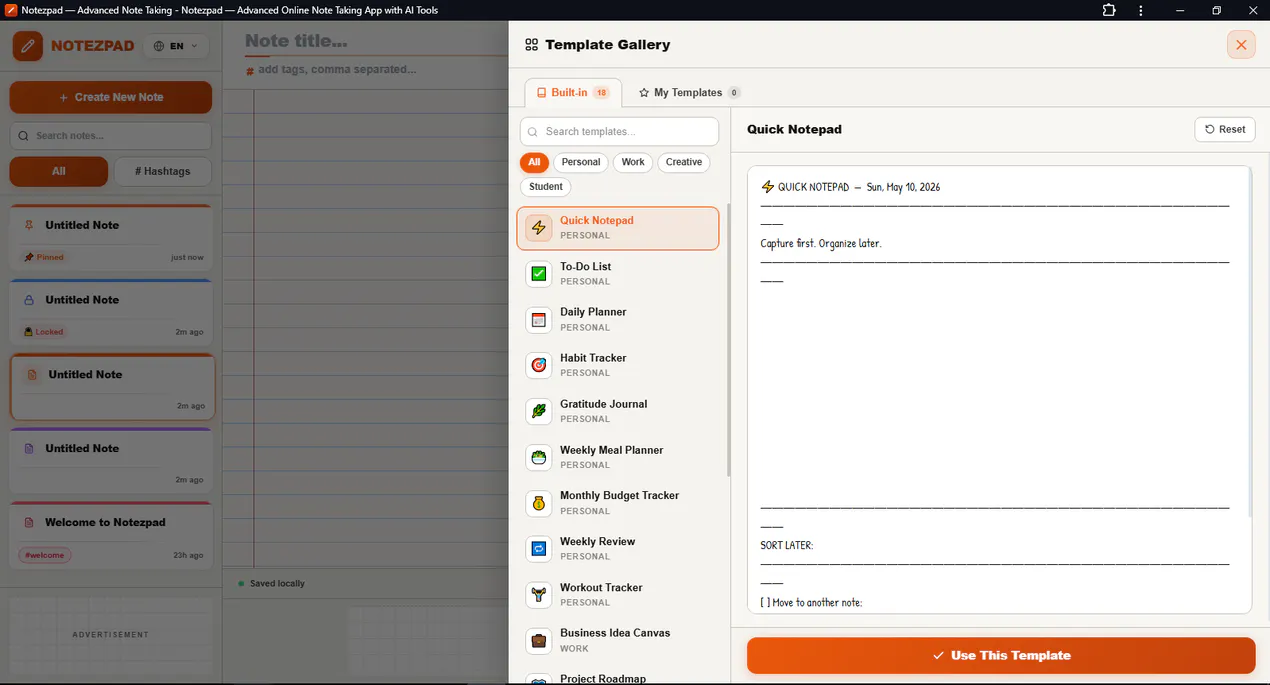Click the Search templates field
This screenshot has width=1270, height=685.
(619, 132)
